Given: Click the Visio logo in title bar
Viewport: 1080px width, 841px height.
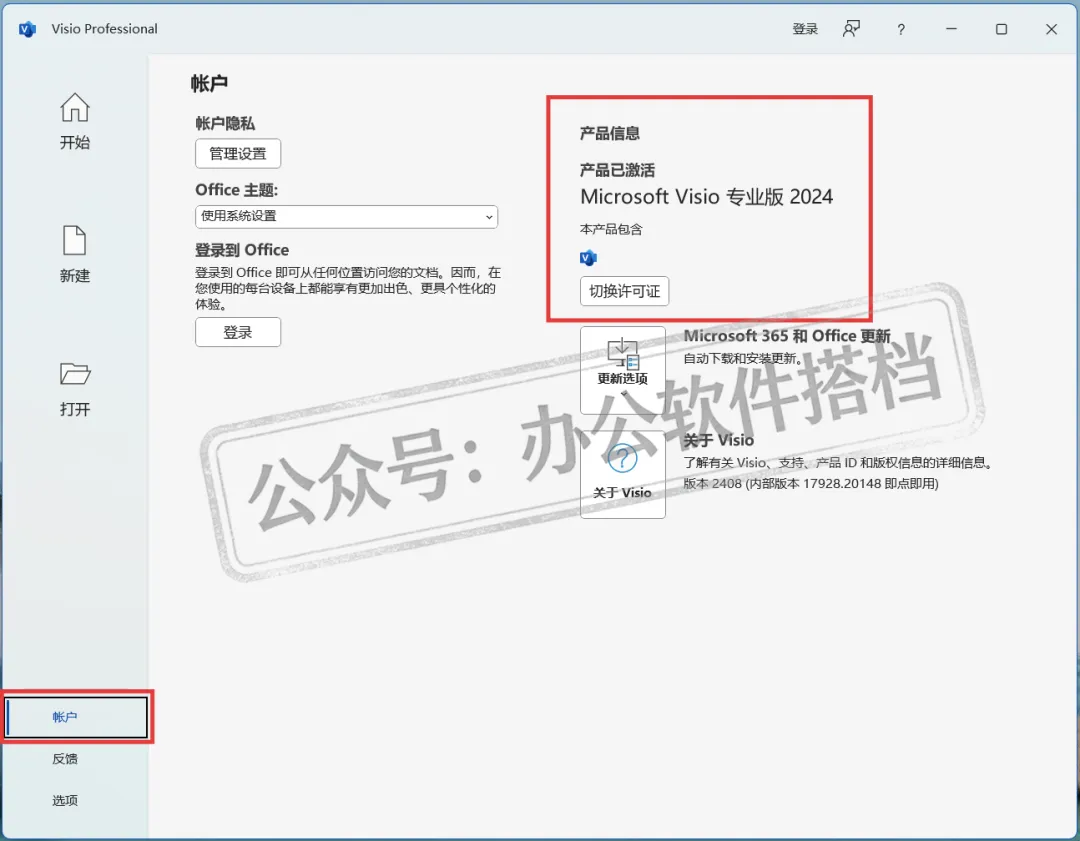Looking at the screenshot, I should (x=28, y=29).
